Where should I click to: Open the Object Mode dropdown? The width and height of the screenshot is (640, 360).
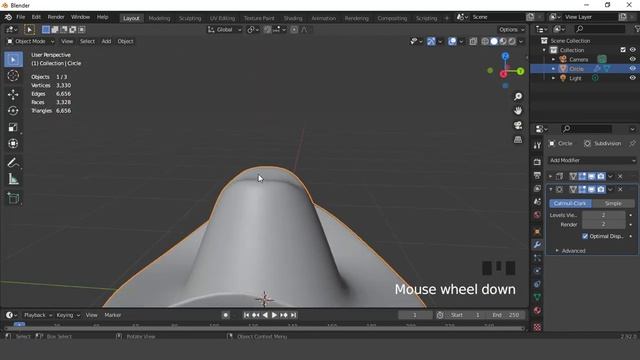click(x=30, y=41)
